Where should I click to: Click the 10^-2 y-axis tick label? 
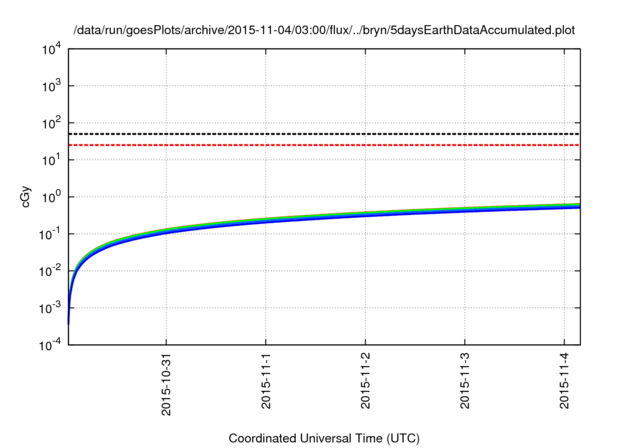point(50,271)
